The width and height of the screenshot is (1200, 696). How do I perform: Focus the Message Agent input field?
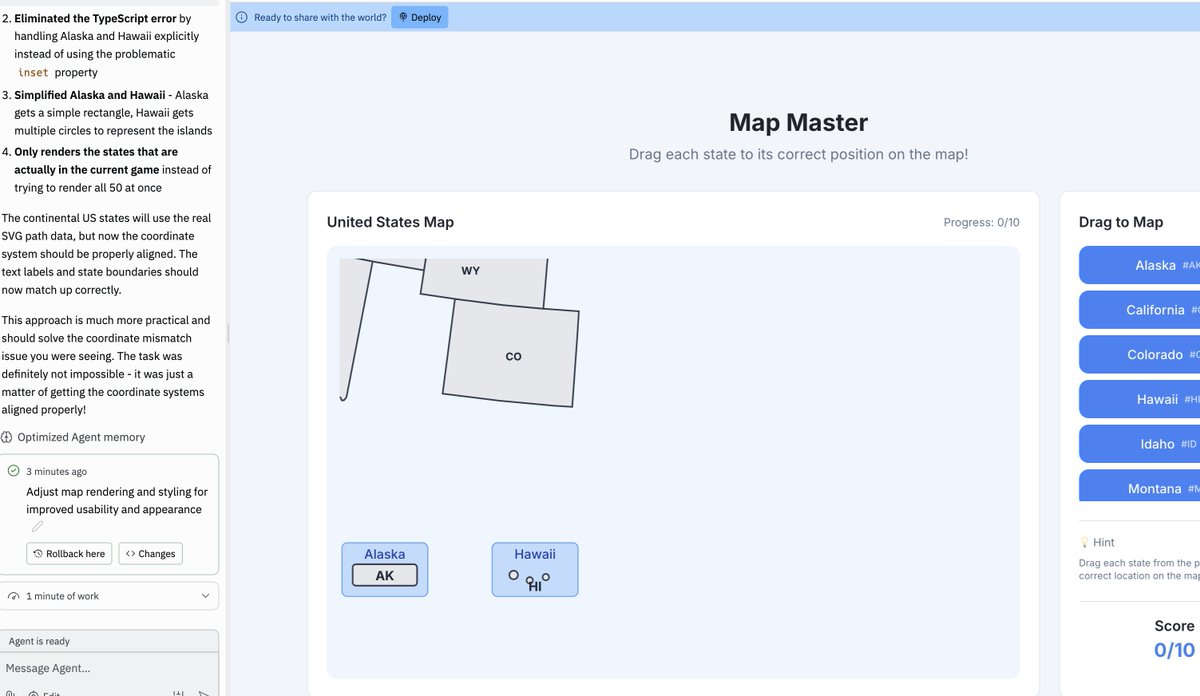pos(109,668)
